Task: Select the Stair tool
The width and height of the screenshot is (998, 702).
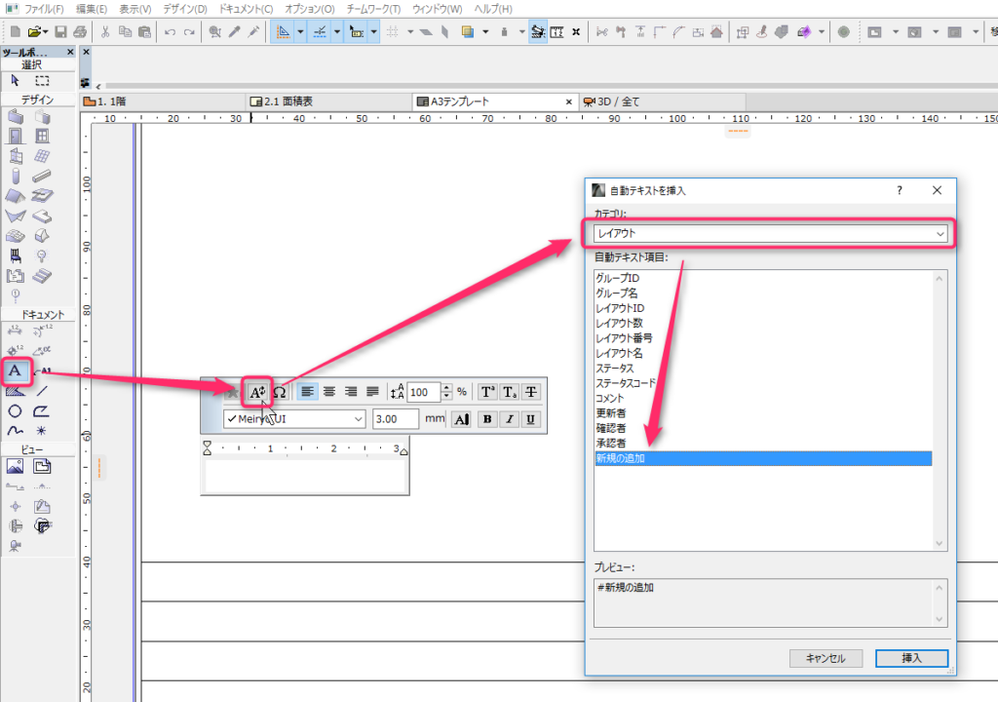Action: [42, 276]
